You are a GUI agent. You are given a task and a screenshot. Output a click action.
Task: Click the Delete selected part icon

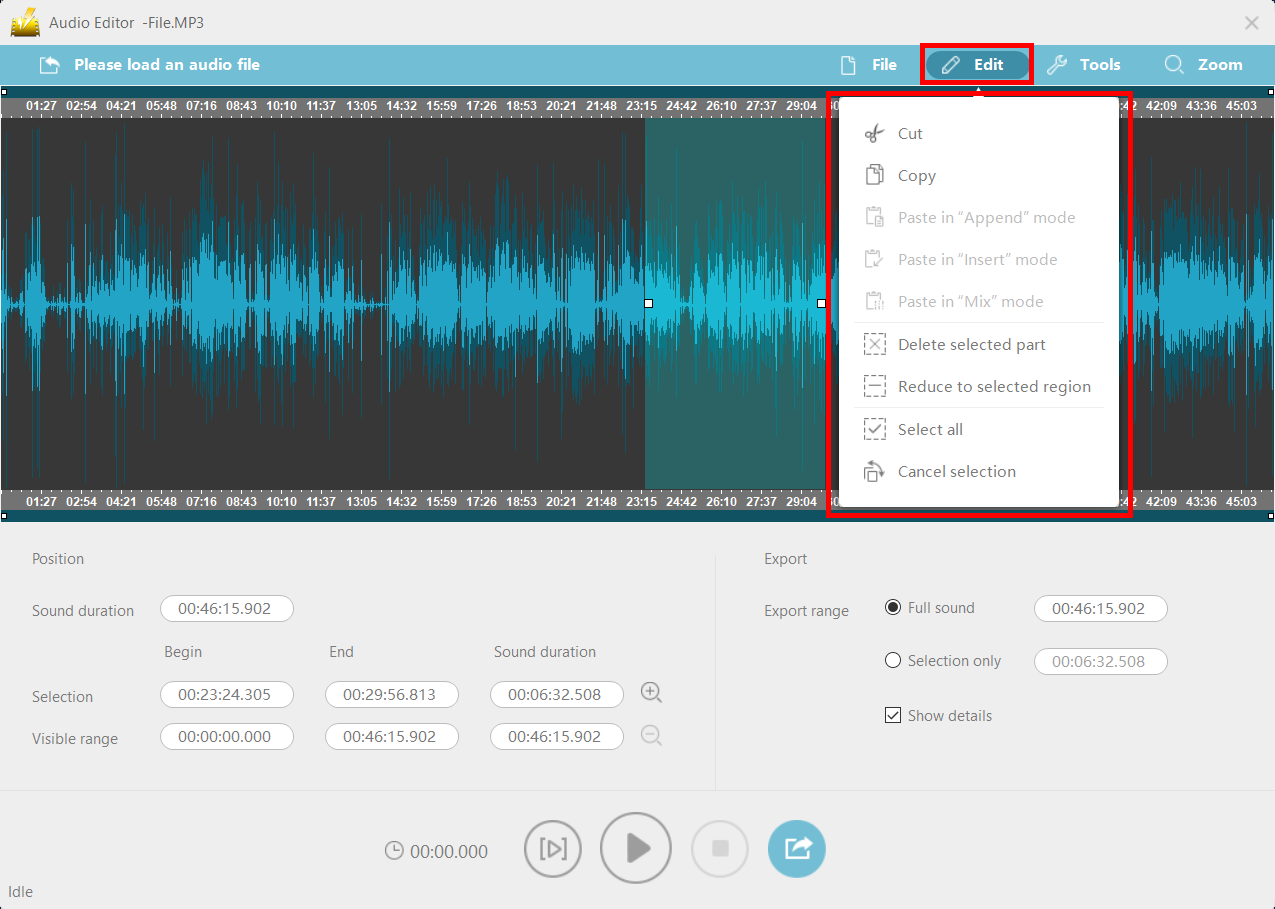[x=875, y=343]
